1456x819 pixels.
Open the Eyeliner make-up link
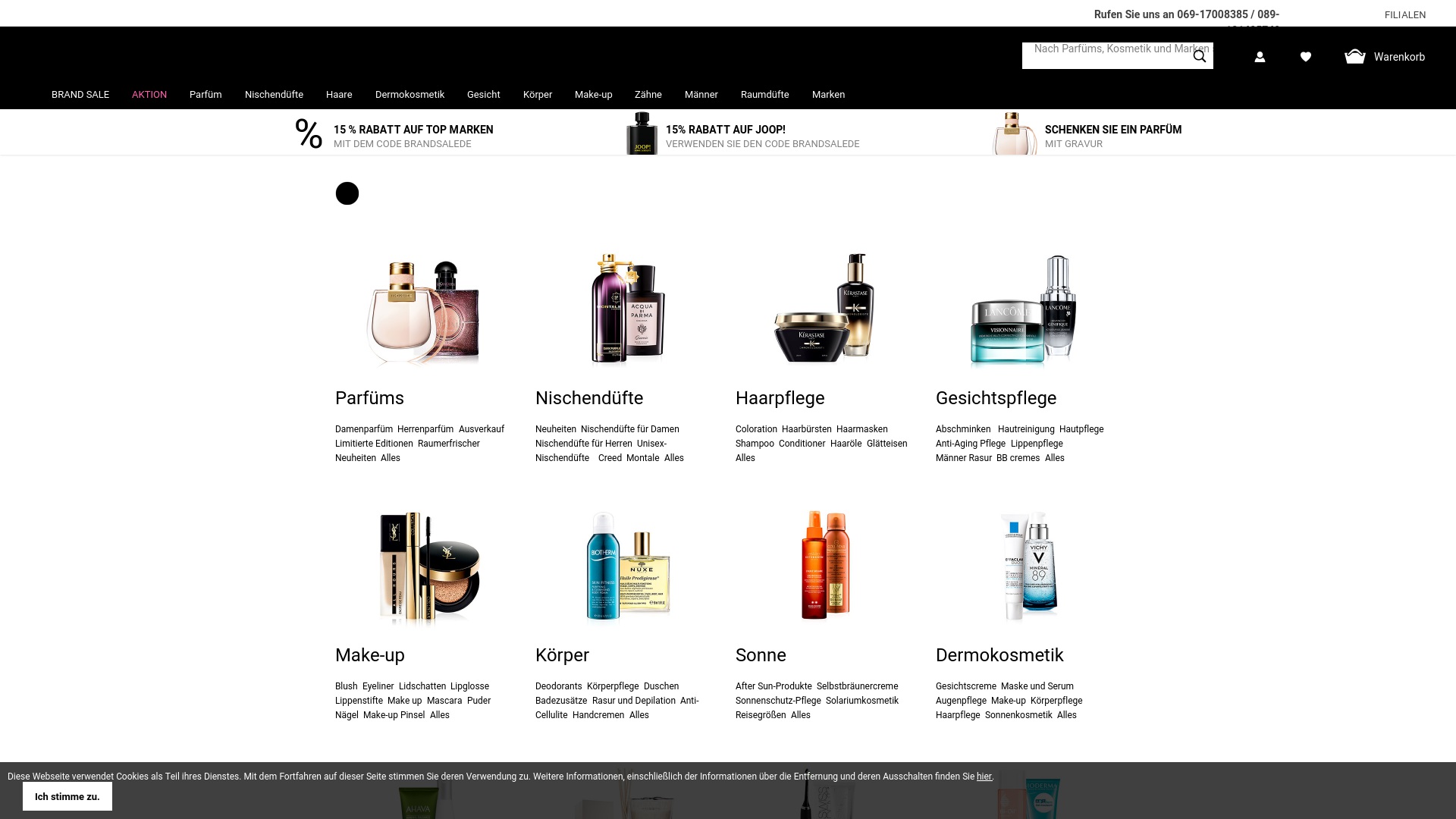(378, 686)
